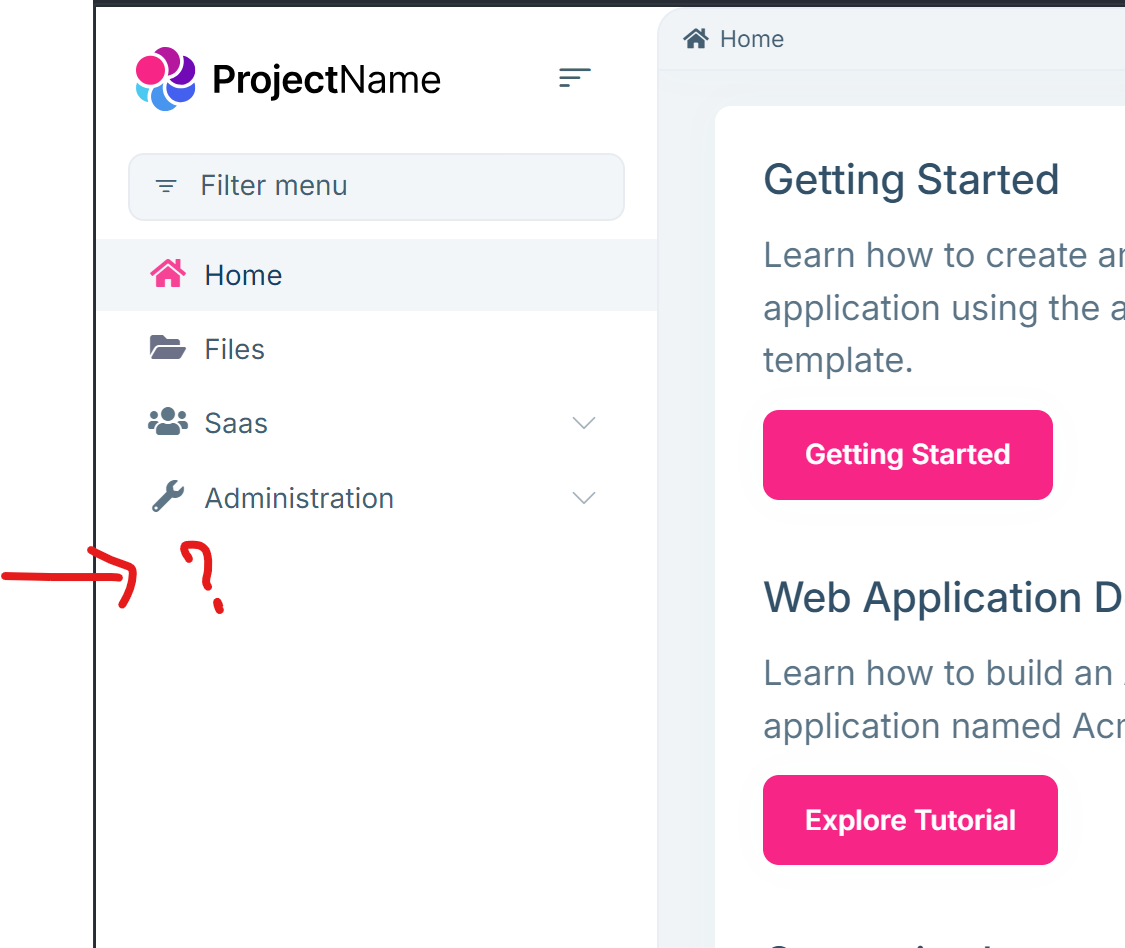This screenshot has width=1125, height=948.
Task: Click the Getting Started section heading
Action: coord(911,180)
